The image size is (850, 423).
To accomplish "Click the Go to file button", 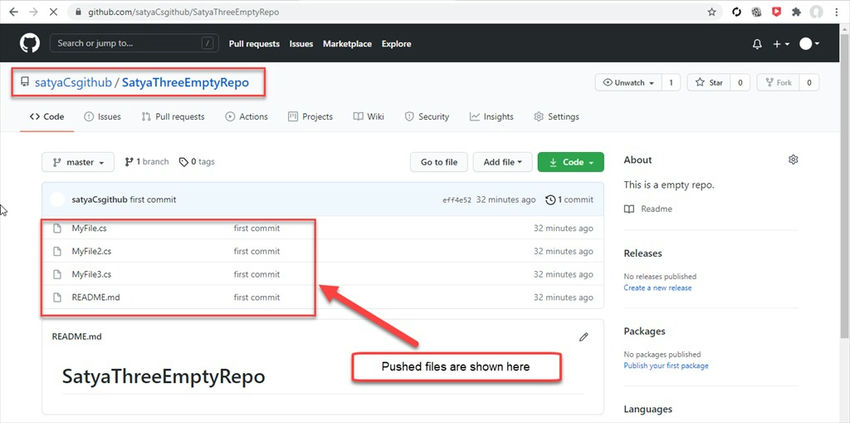I will point(439,162).
